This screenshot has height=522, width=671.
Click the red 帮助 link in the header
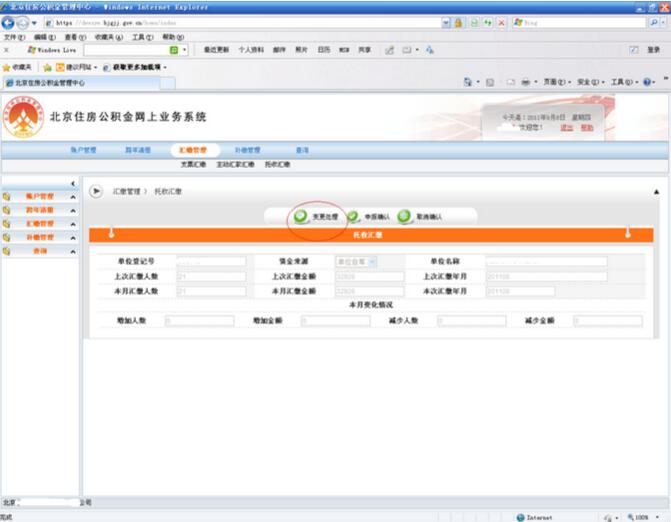[587, 128]
